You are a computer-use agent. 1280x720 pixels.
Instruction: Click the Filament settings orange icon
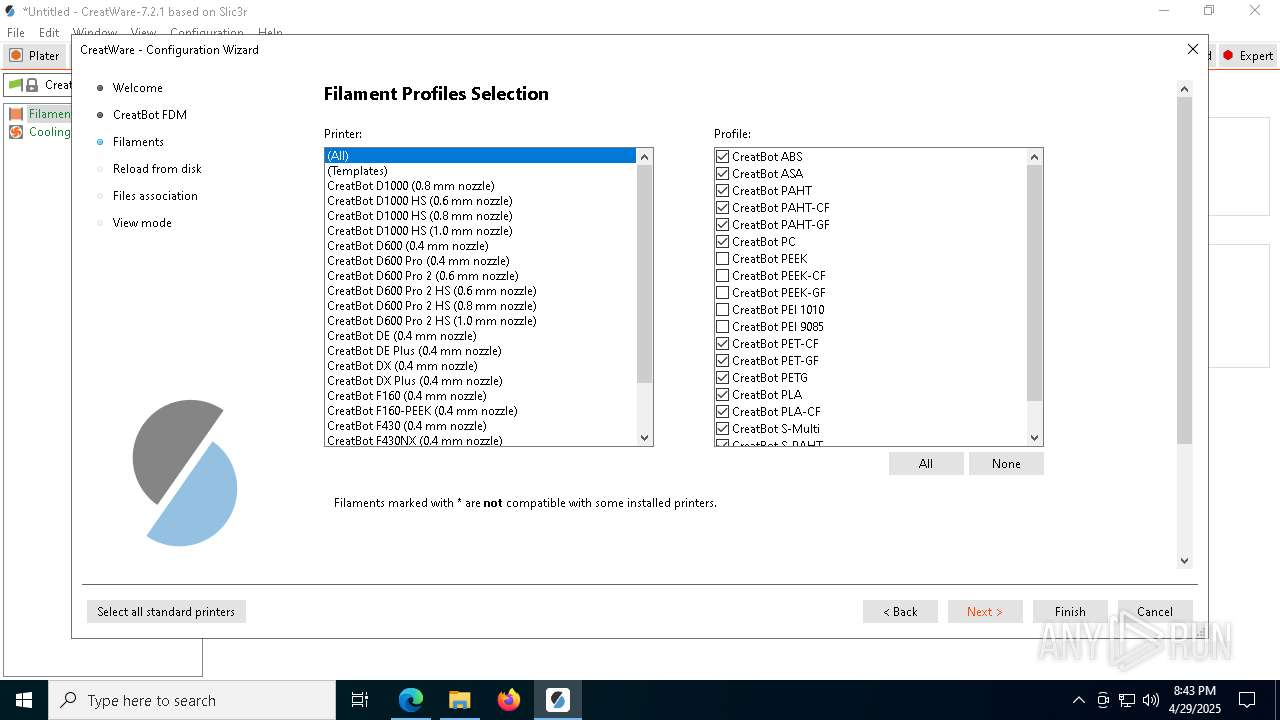coord(16,114)
